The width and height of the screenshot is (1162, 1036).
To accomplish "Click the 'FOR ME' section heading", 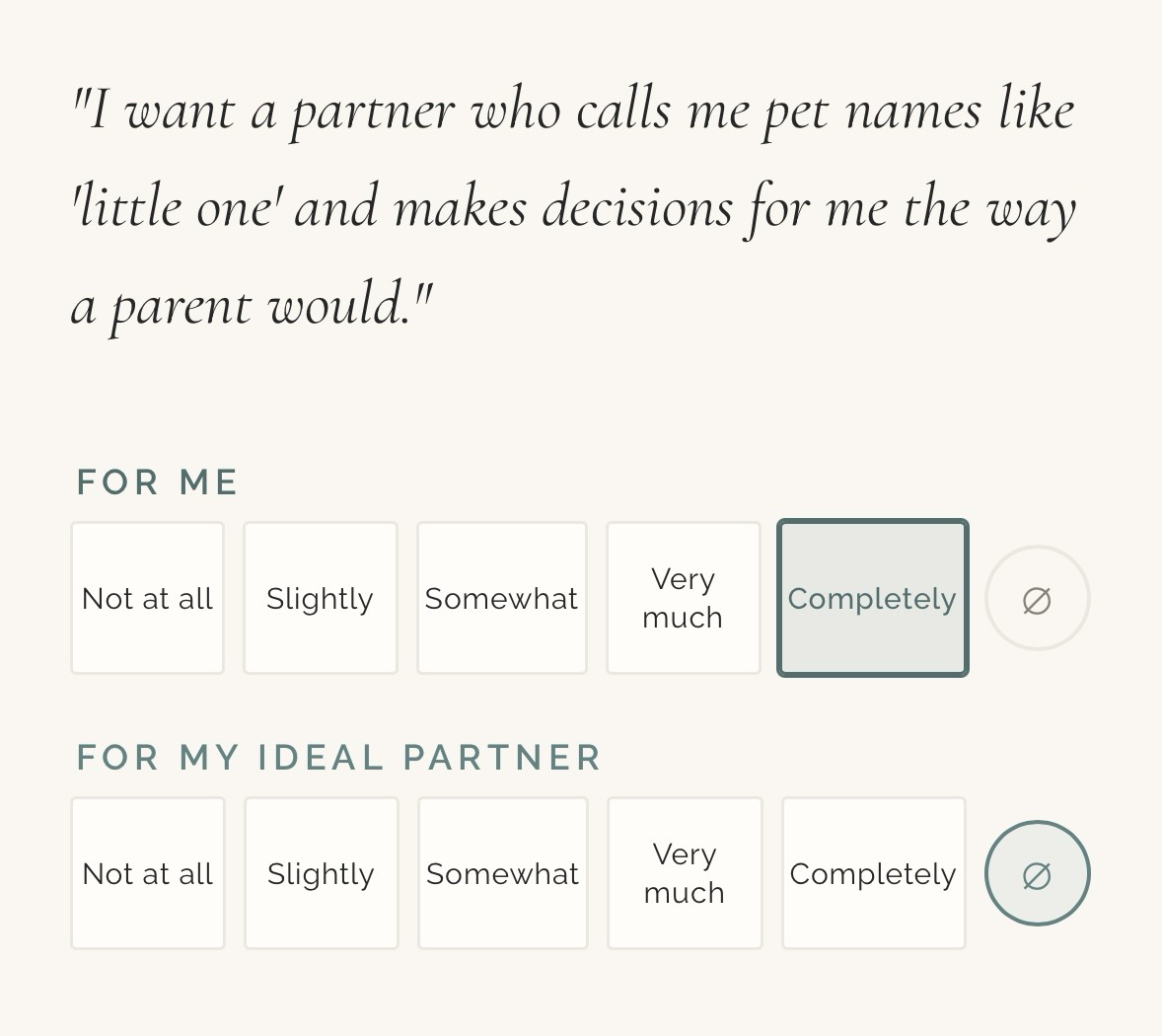I will pos(158,482).
